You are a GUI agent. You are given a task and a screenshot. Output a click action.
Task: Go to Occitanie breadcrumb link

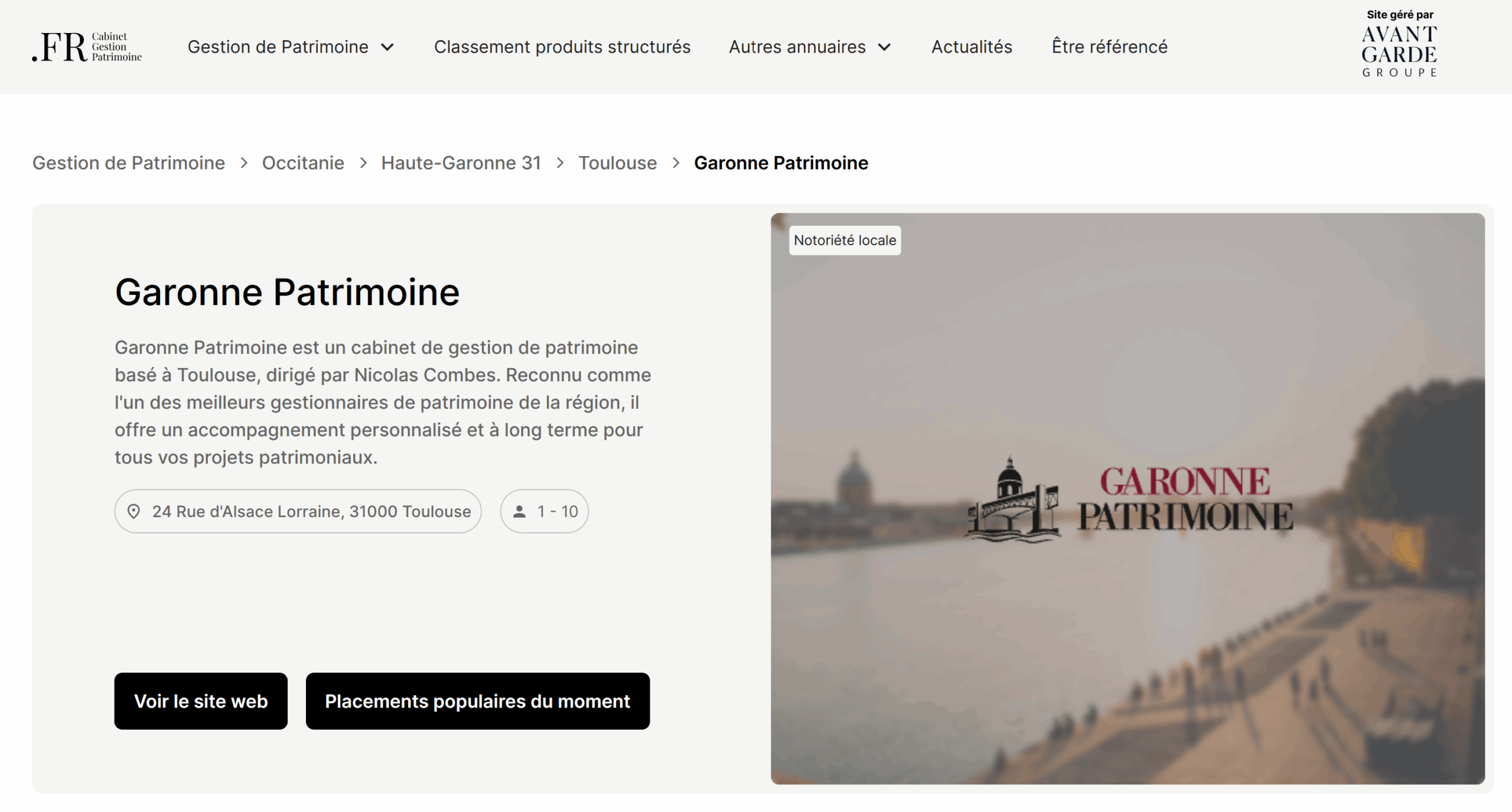point(302,163)
